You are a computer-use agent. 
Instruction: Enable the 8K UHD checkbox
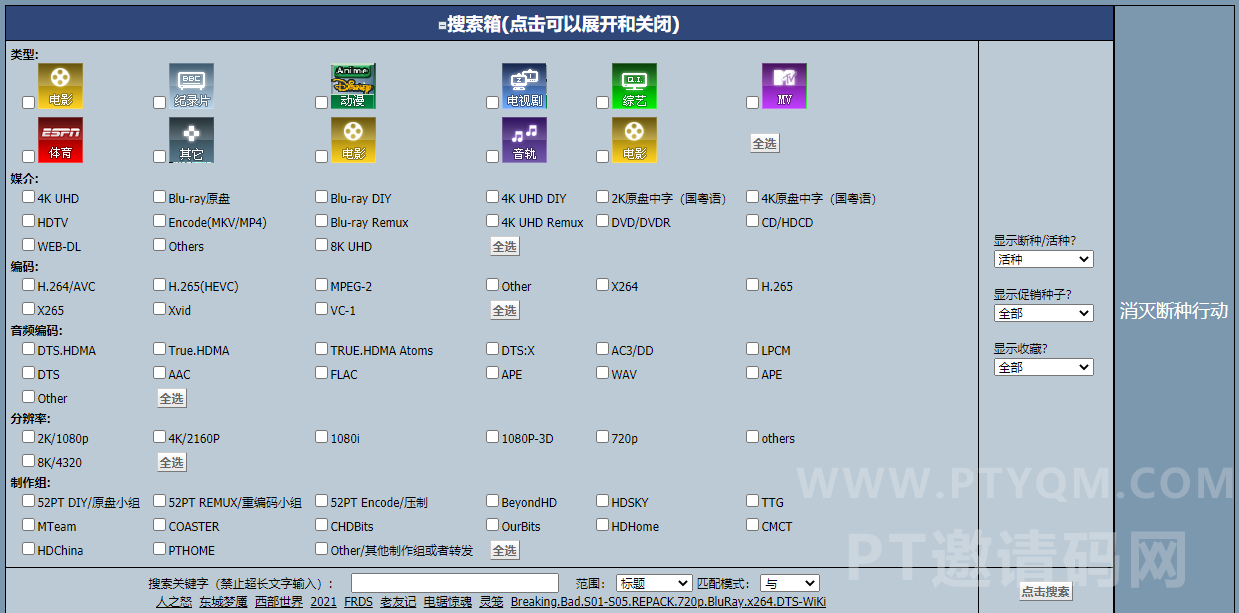[321, 245]
